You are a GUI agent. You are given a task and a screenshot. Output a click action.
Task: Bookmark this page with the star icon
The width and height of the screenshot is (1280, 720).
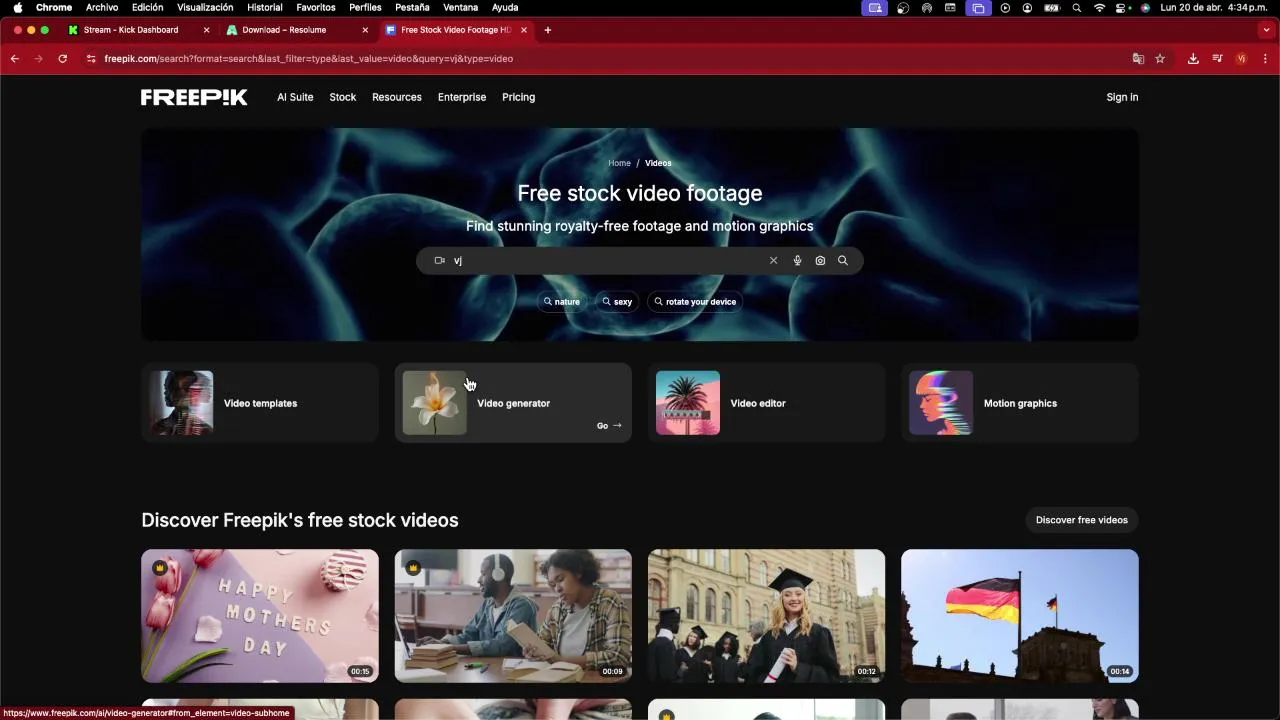(1160, 59)
